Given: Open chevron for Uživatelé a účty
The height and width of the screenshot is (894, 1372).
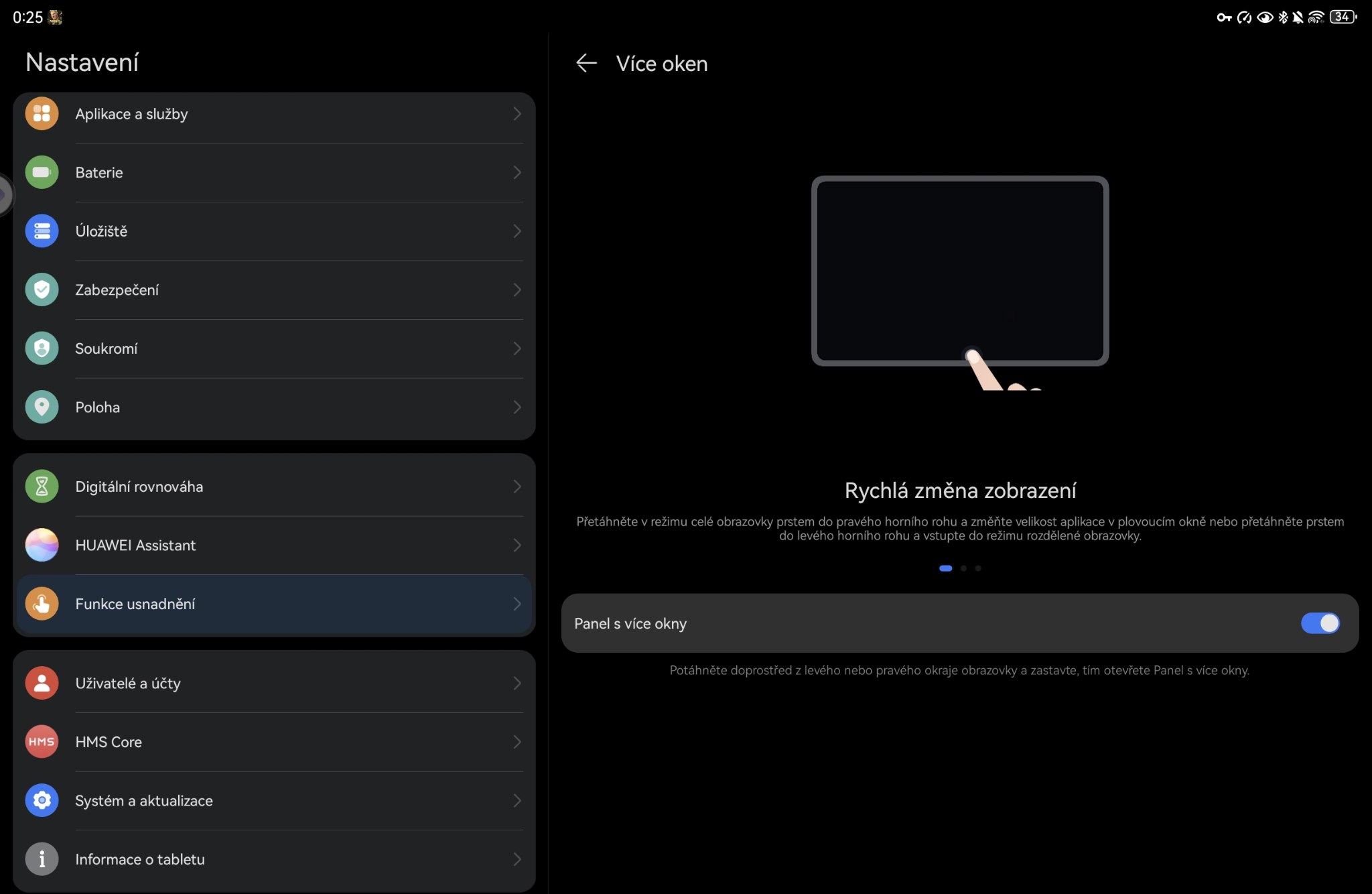Looking at the screenshot, I should pos(517,683).
